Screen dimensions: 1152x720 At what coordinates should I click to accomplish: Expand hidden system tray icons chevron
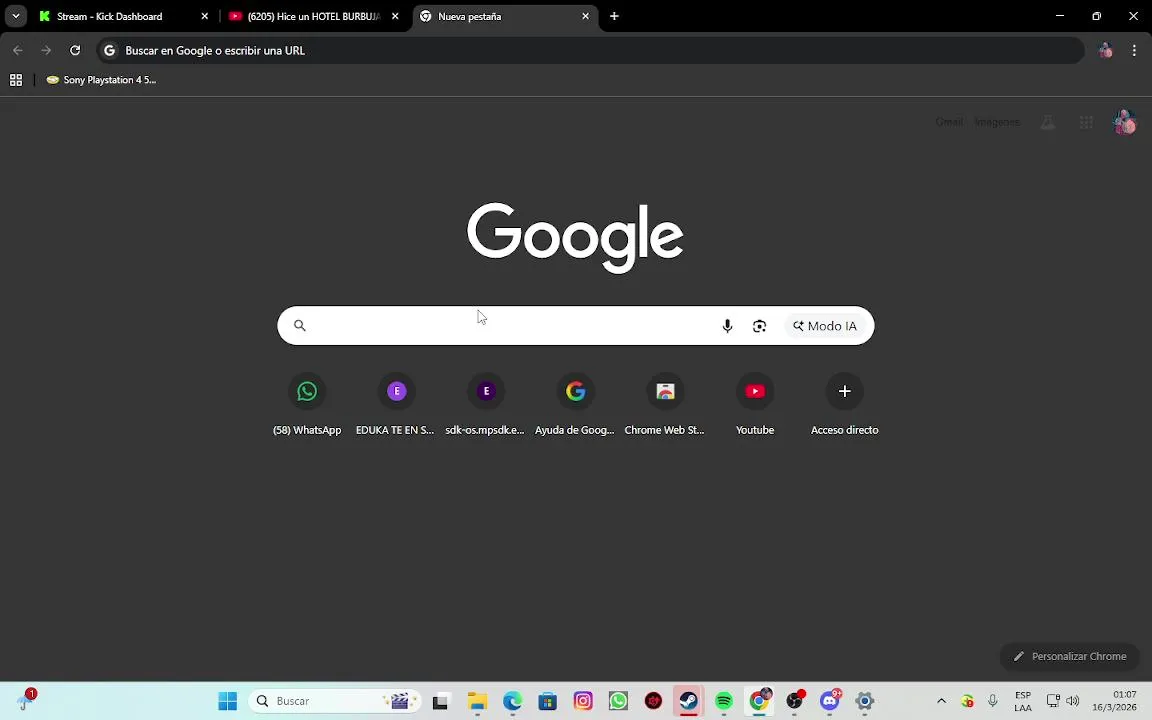click(941, 701)
